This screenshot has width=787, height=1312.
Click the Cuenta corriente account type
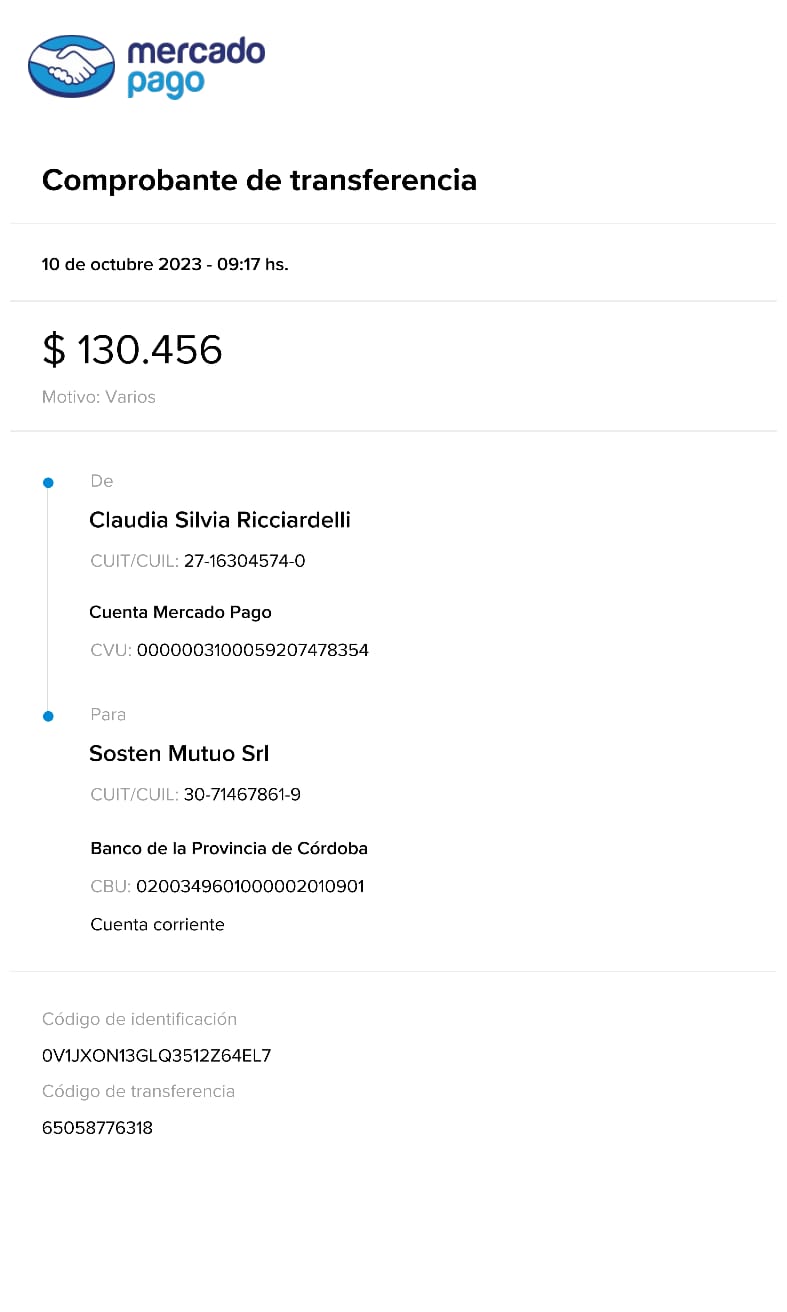157,924
